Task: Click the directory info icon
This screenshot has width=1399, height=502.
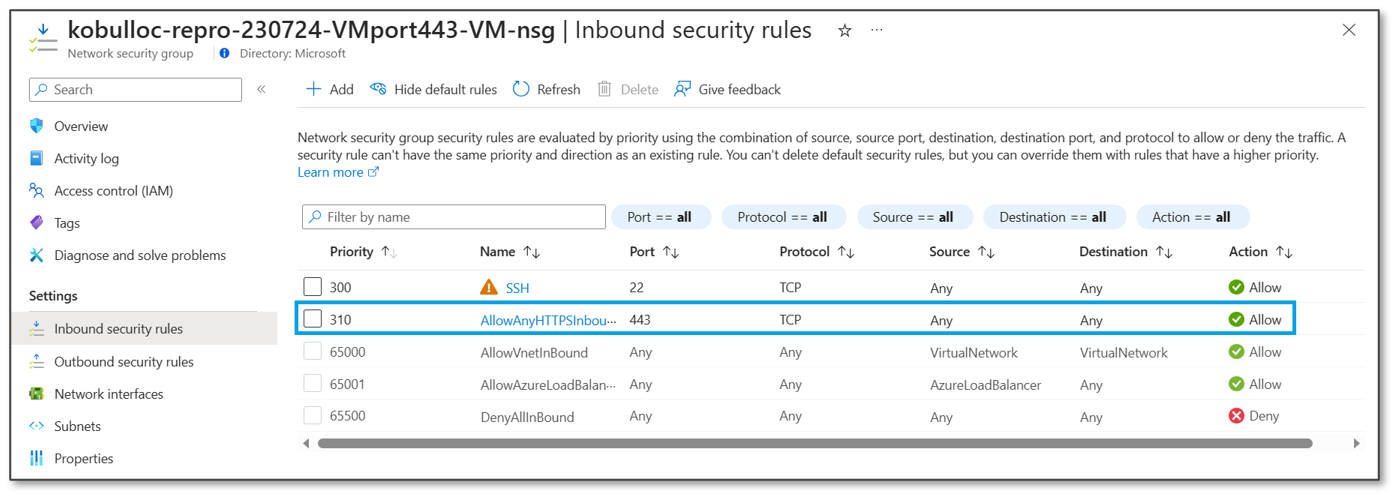Action: (224, 54)
